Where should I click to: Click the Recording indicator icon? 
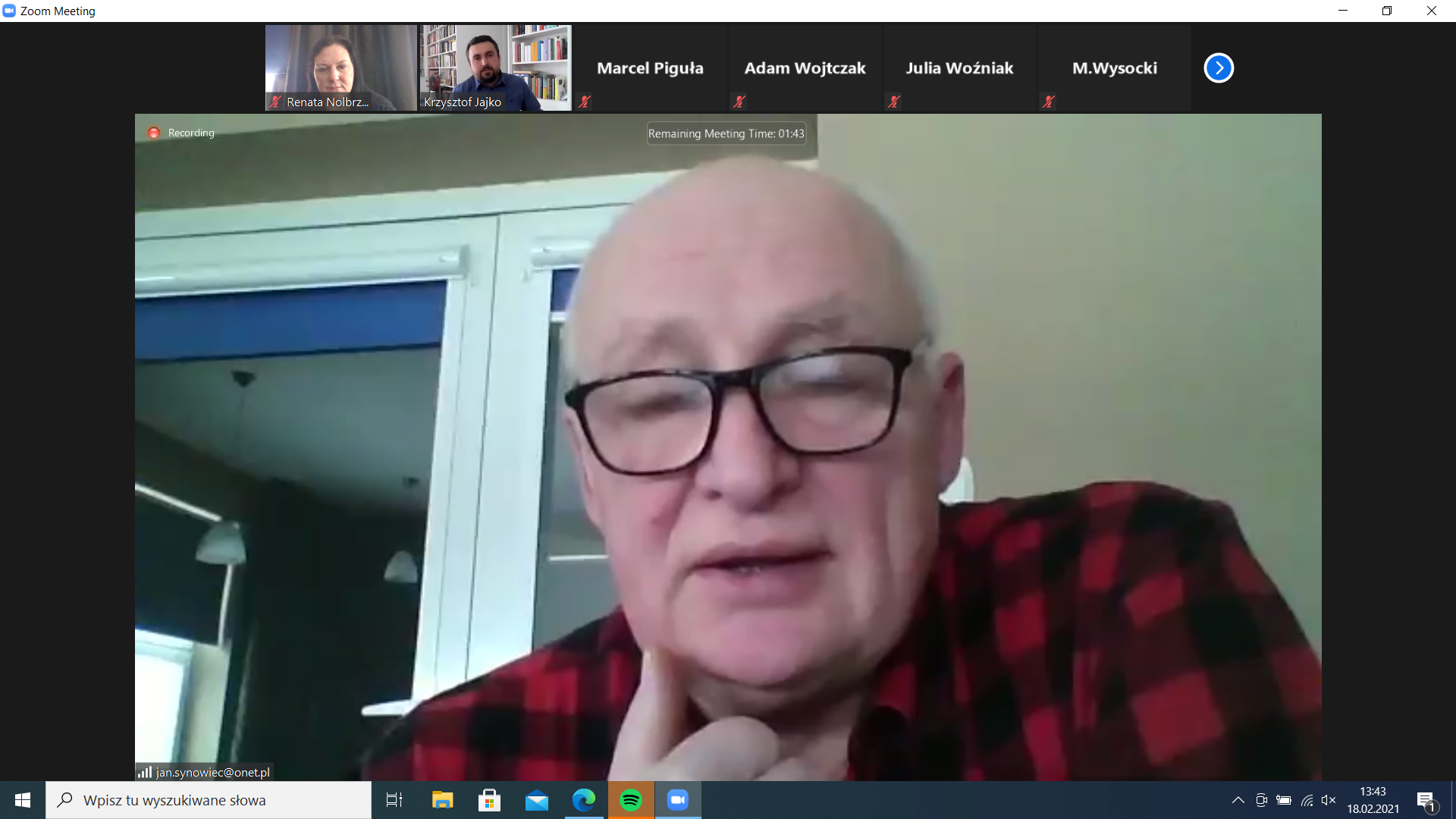(x=154, y=133)
